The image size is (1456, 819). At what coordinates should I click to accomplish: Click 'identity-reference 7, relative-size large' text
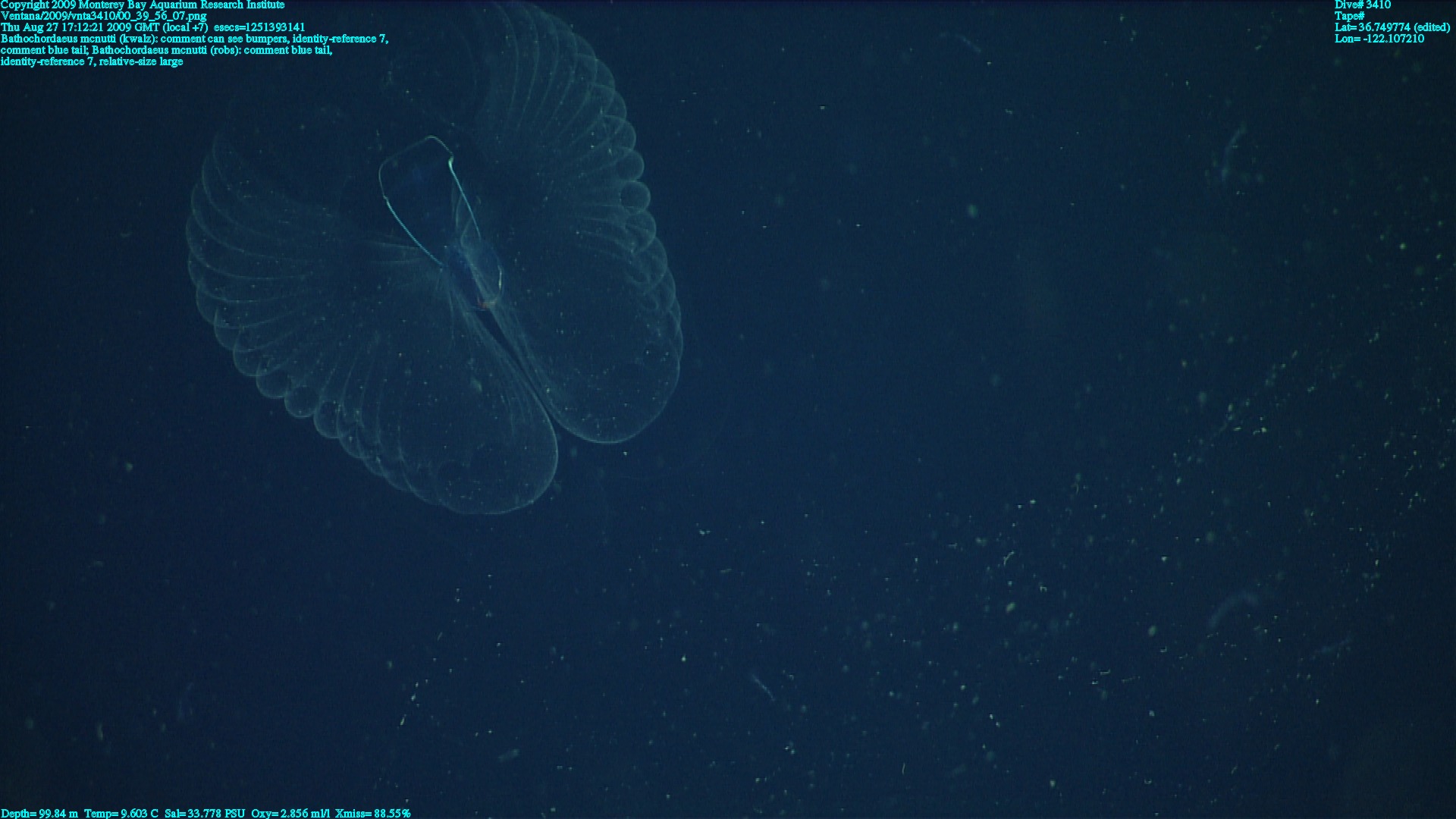tap(92, 61)
